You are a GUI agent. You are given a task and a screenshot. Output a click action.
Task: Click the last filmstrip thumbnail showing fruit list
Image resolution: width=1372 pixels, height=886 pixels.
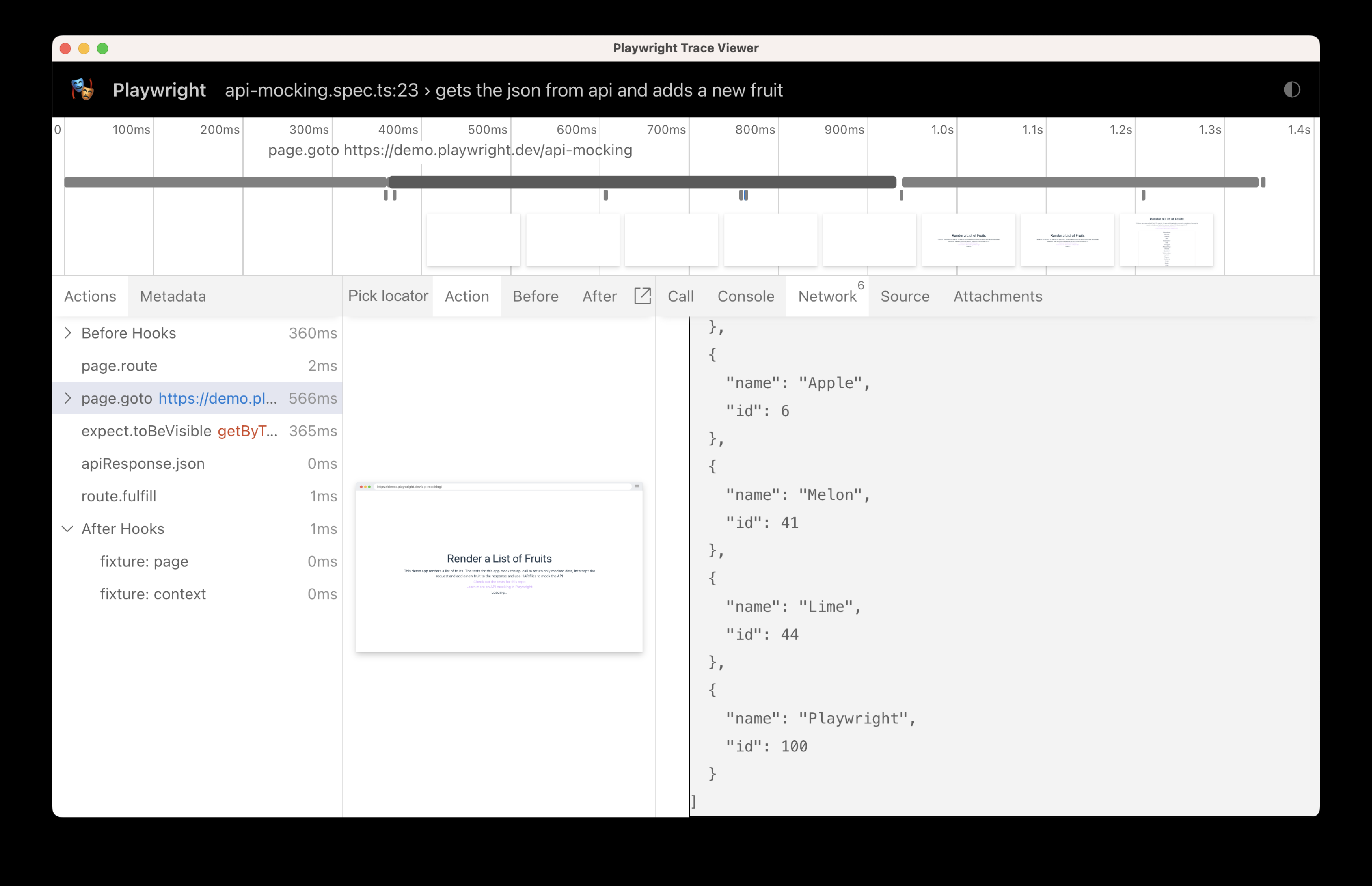(x=1167, y=240)
